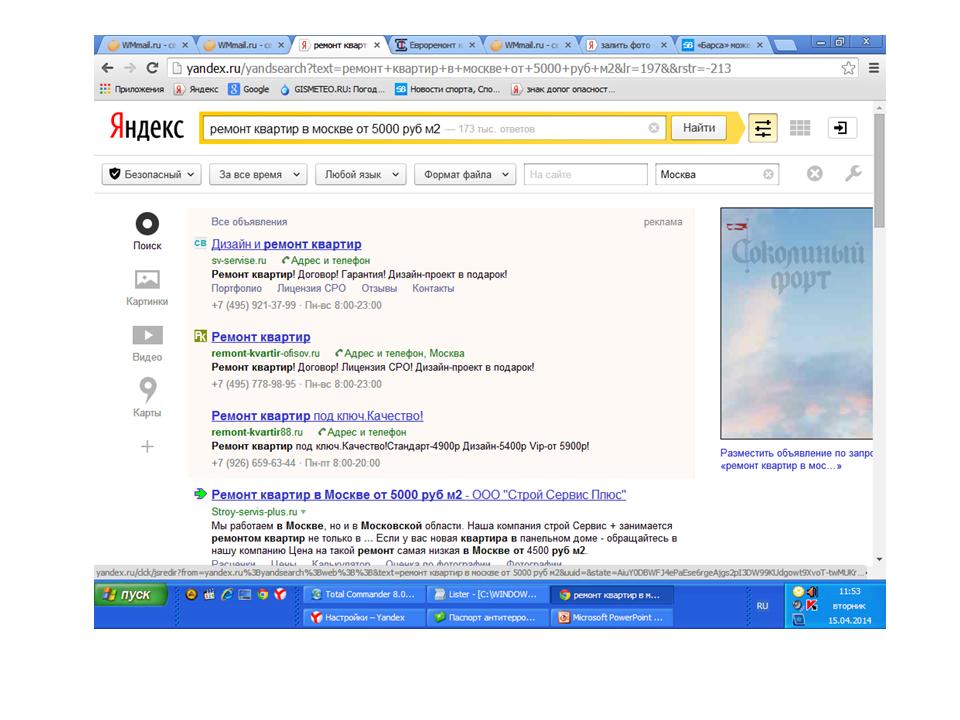
Task: Open Настройки – Yandex taskbar item
Action: point(364,617)
